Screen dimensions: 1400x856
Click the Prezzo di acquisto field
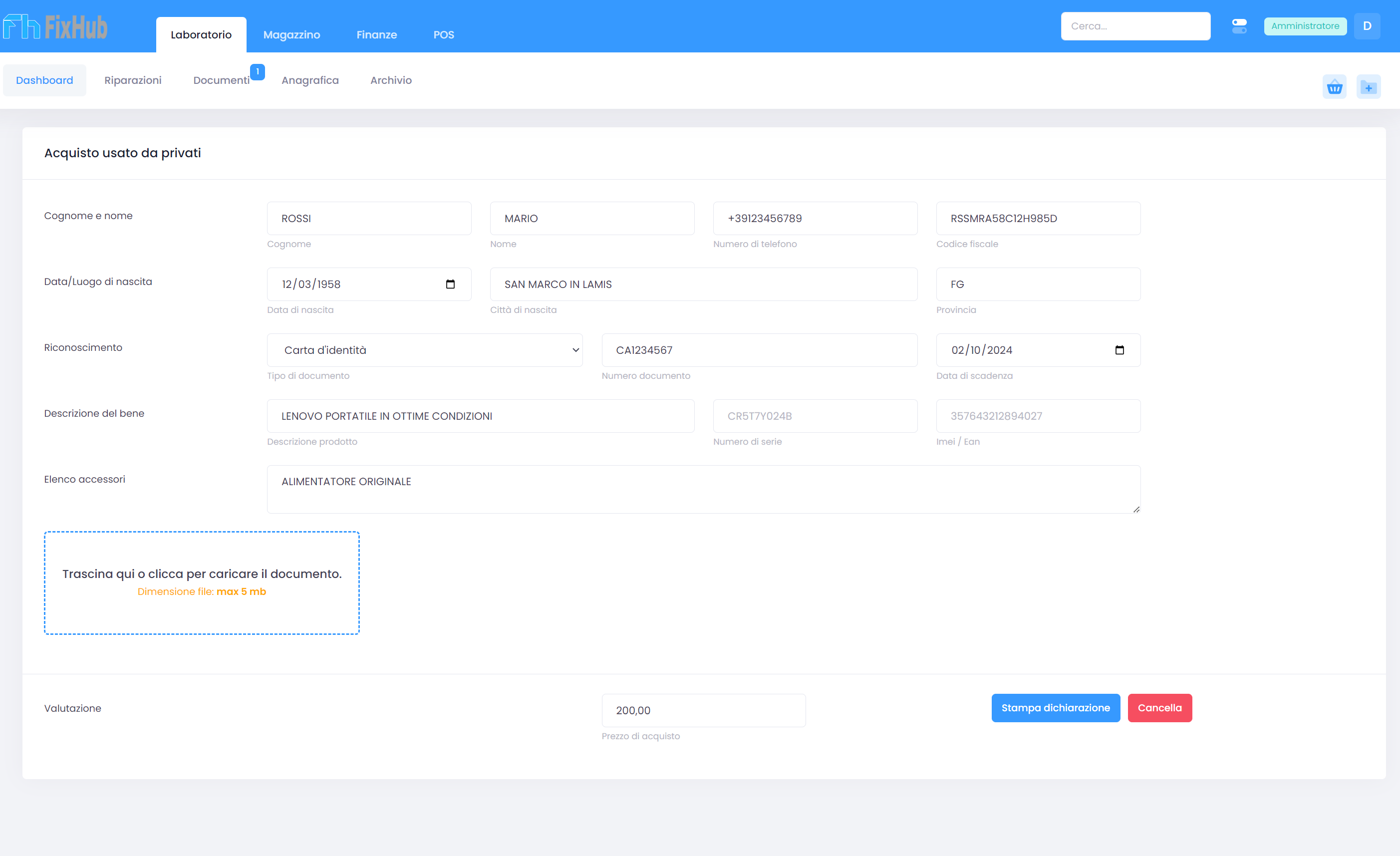pos(703,710)
